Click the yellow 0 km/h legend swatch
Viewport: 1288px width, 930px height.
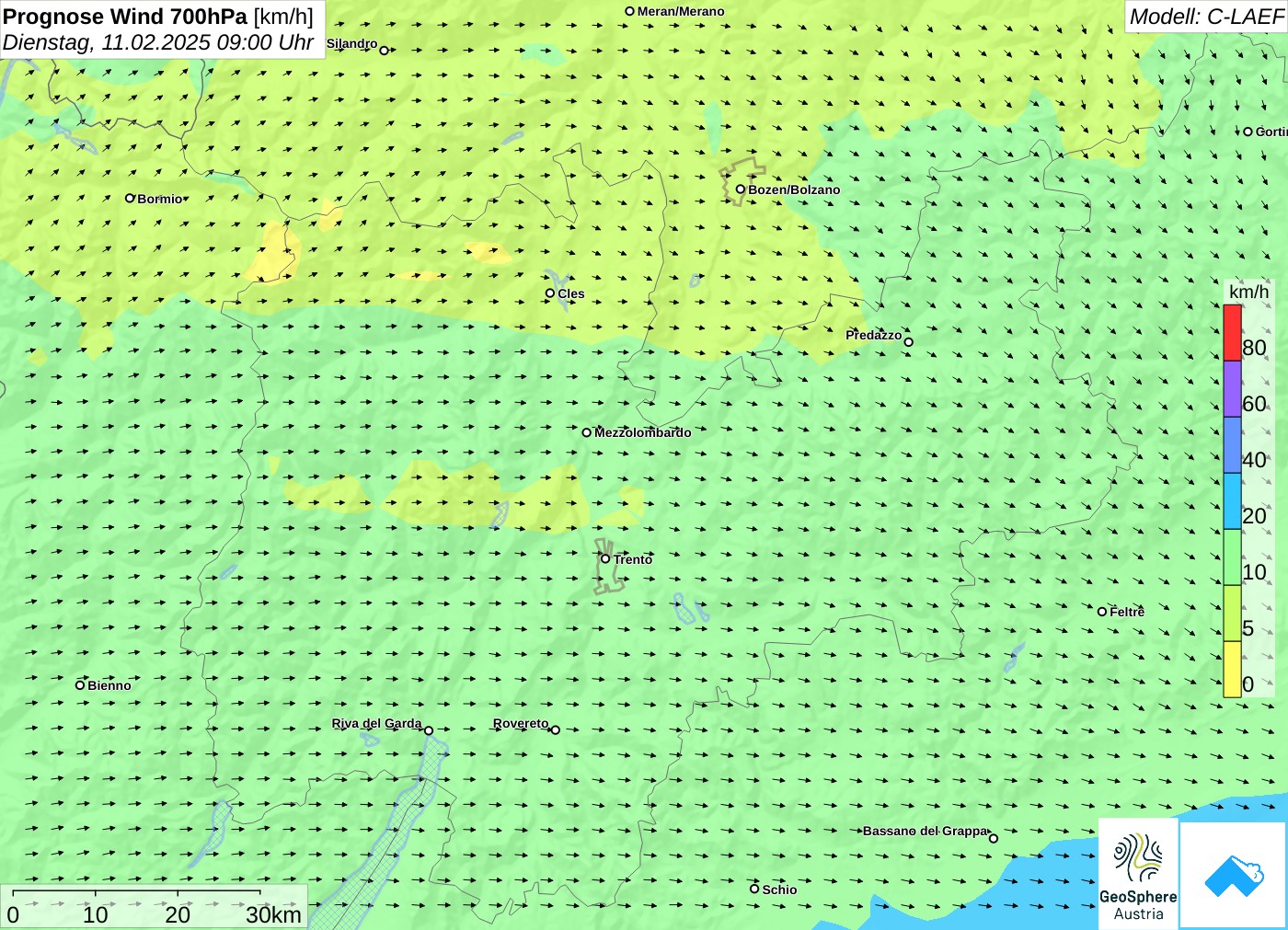click(1232, 670)
